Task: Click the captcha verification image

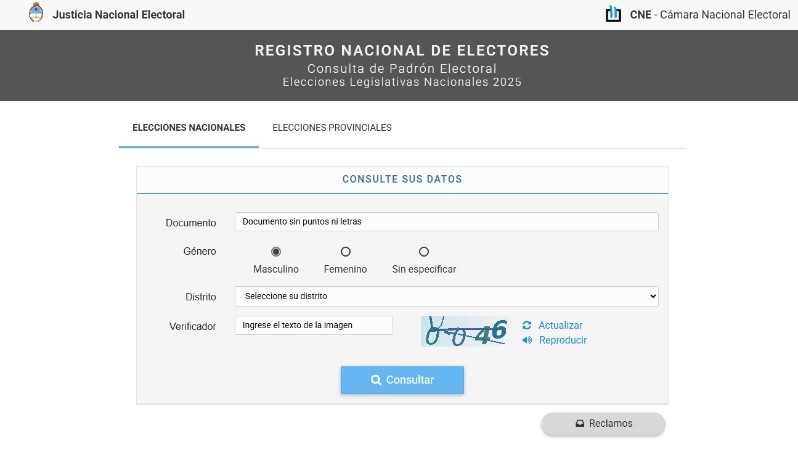Action: click(x=466, y=331)
